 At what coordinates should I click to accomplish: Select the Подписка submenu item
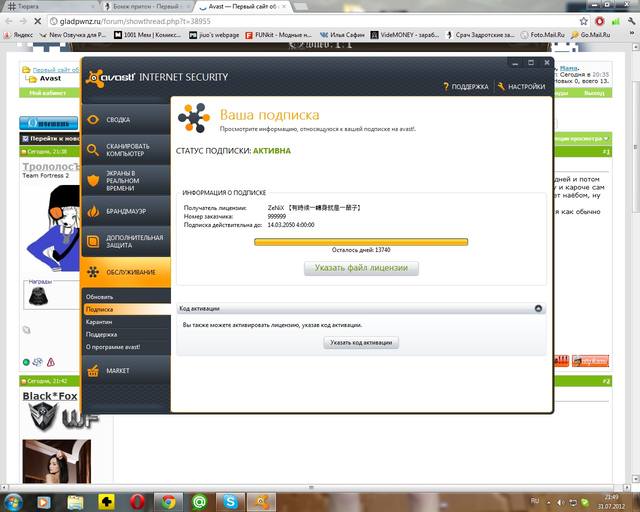[127, 309]
